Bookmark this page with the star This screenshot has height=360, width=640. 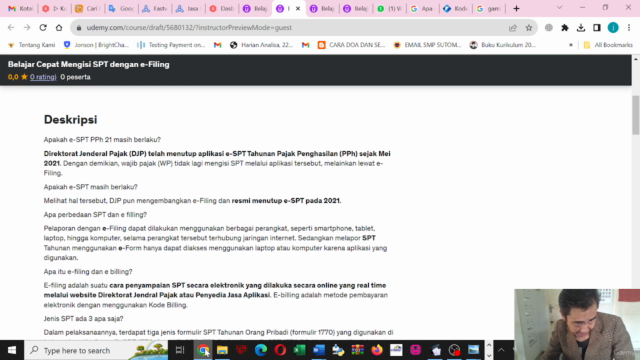pos(529,28)
